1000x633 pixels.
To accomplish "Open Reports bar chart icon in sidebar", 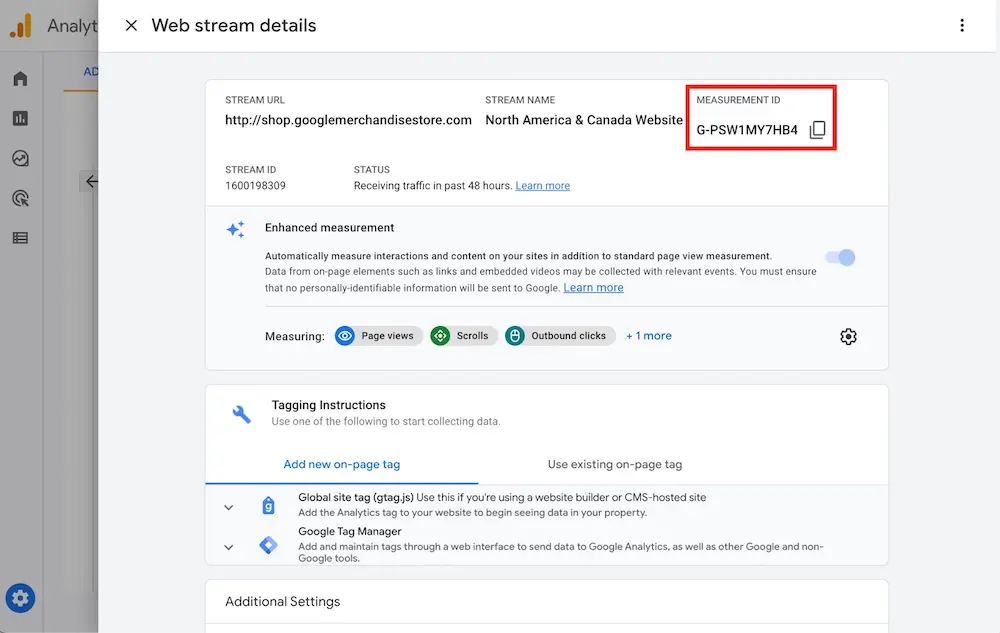I will [20, 119].
